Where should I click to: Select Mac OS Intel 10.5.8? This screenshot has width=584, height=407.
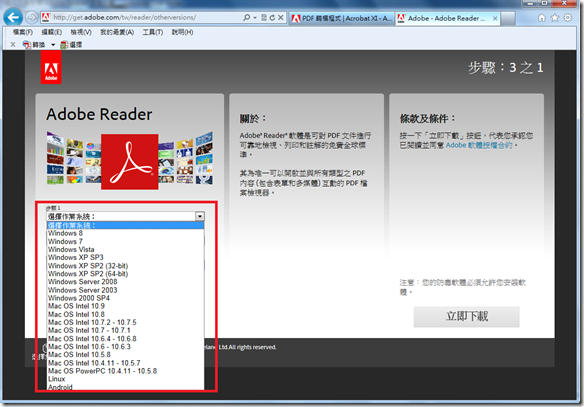point(126,354)
